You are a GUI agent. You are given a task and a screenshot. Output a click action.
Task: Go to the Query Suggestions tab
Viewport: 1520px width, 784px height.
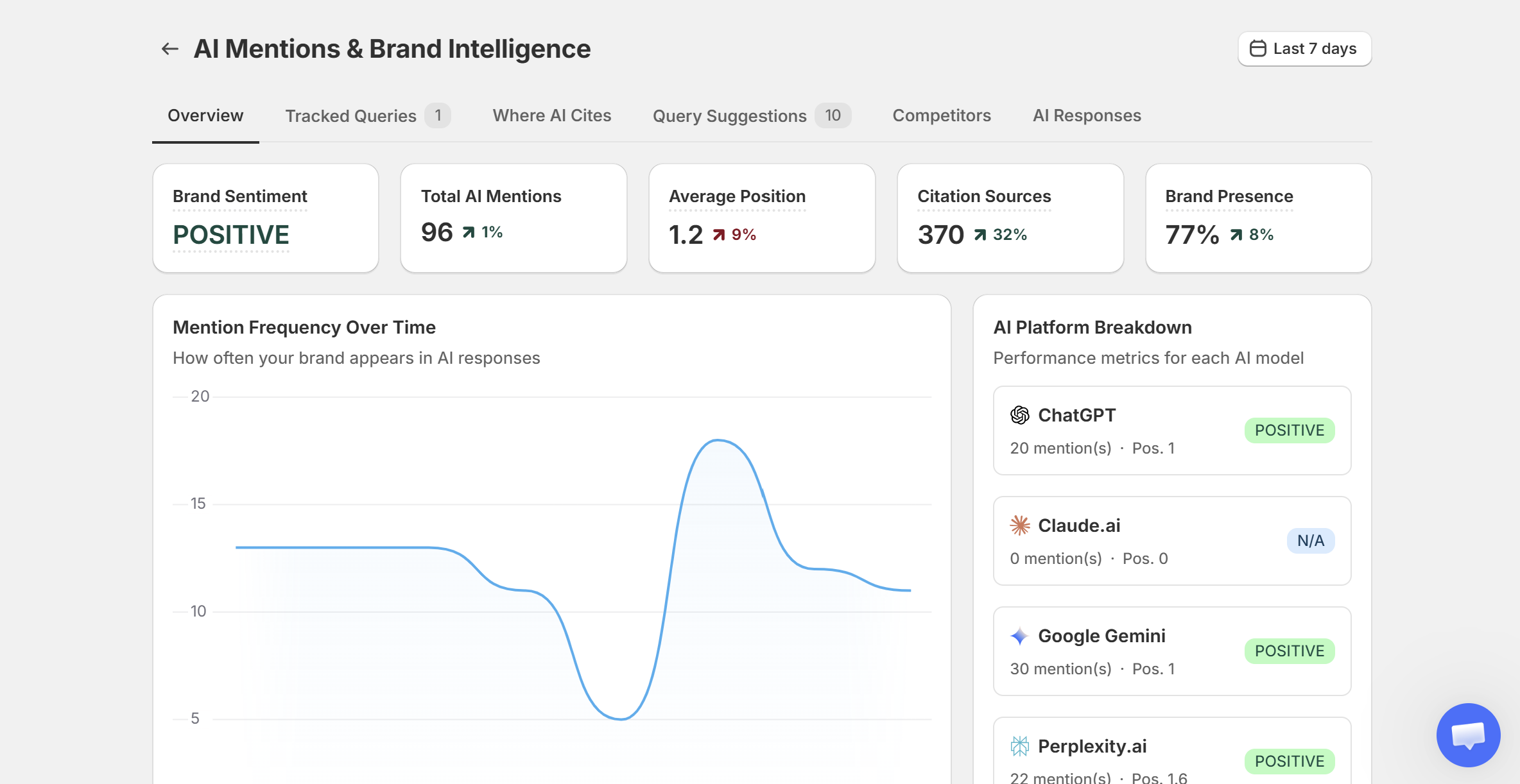pyautogui.click(x=752, y=115)
